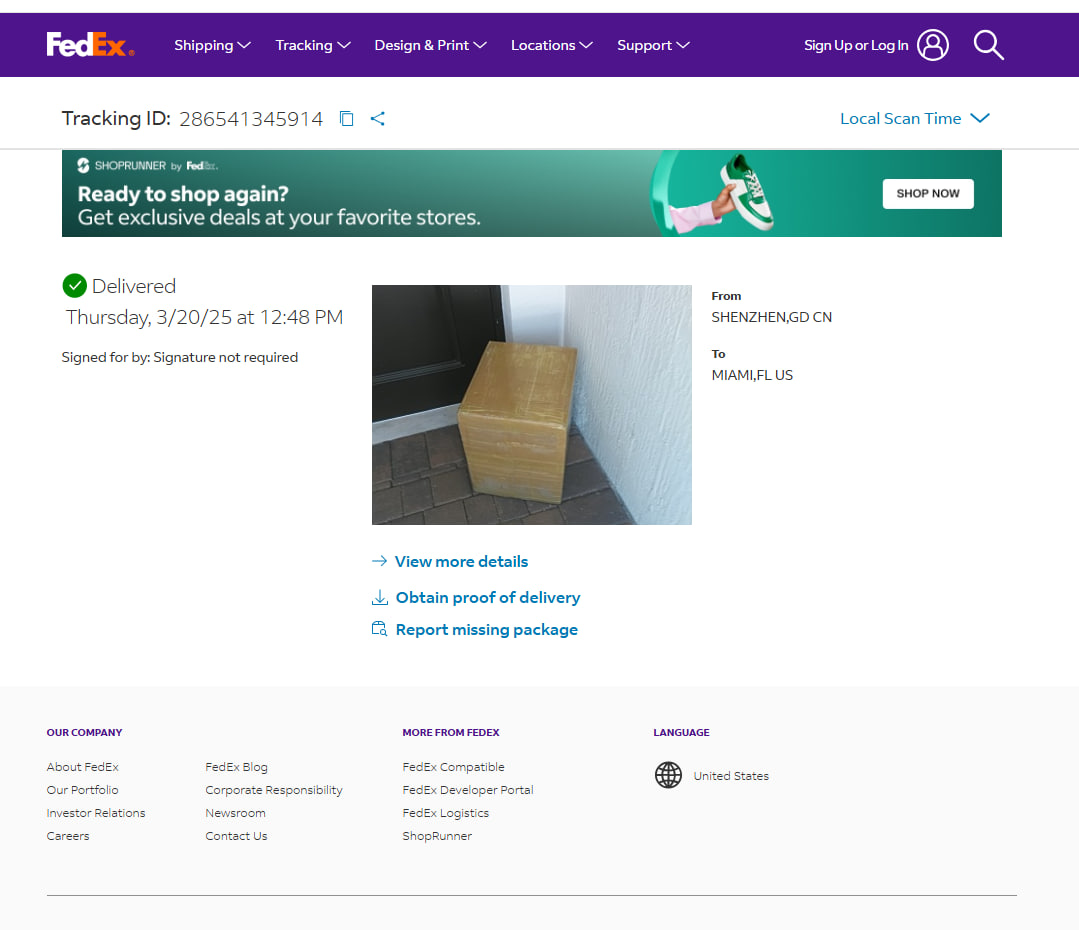Open the Contact Us footer link
The image size is (1079, 930).
[x=236, y=836]
